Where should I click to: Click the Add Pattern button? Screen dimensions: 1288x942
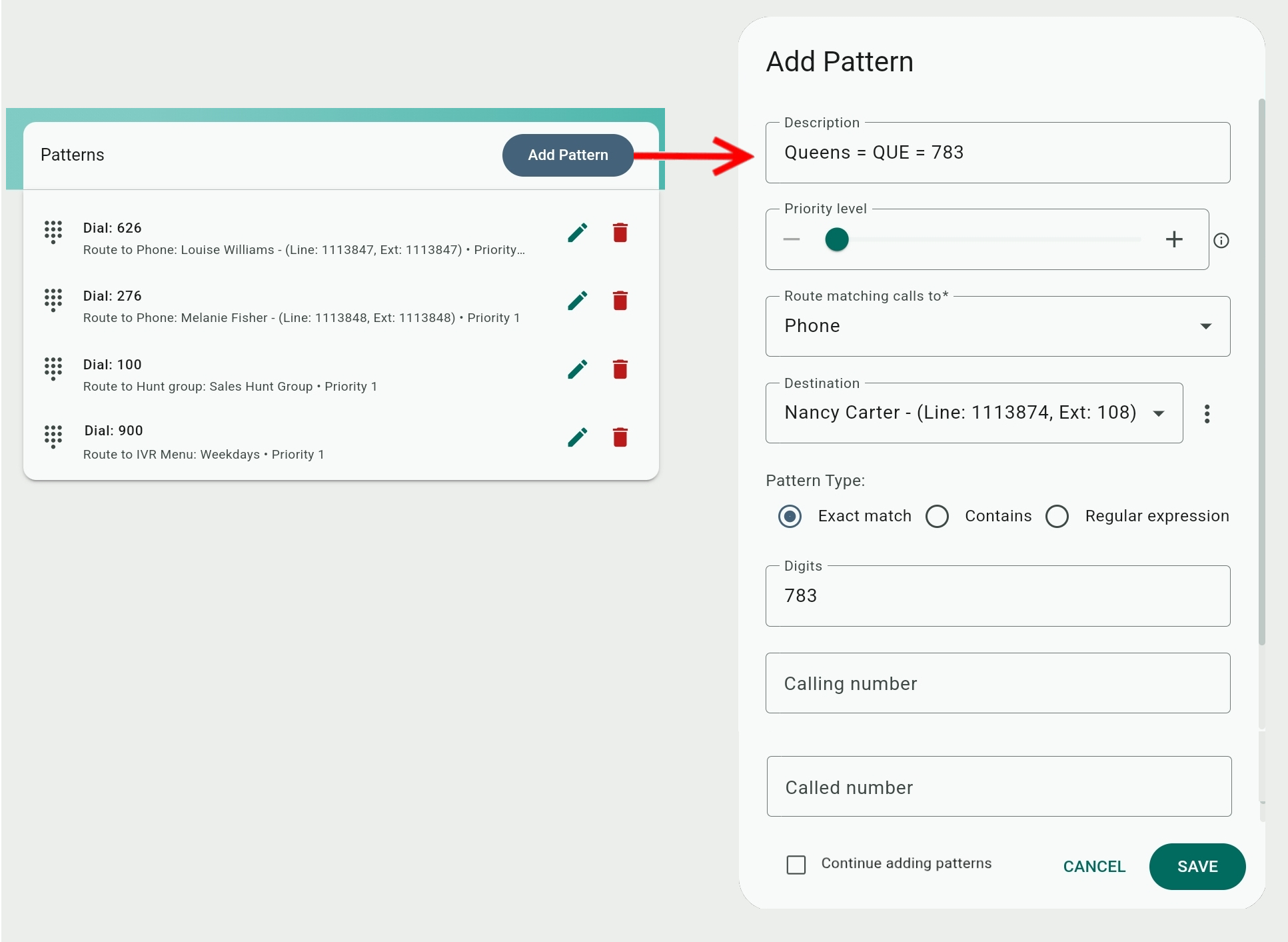[568, 155]
